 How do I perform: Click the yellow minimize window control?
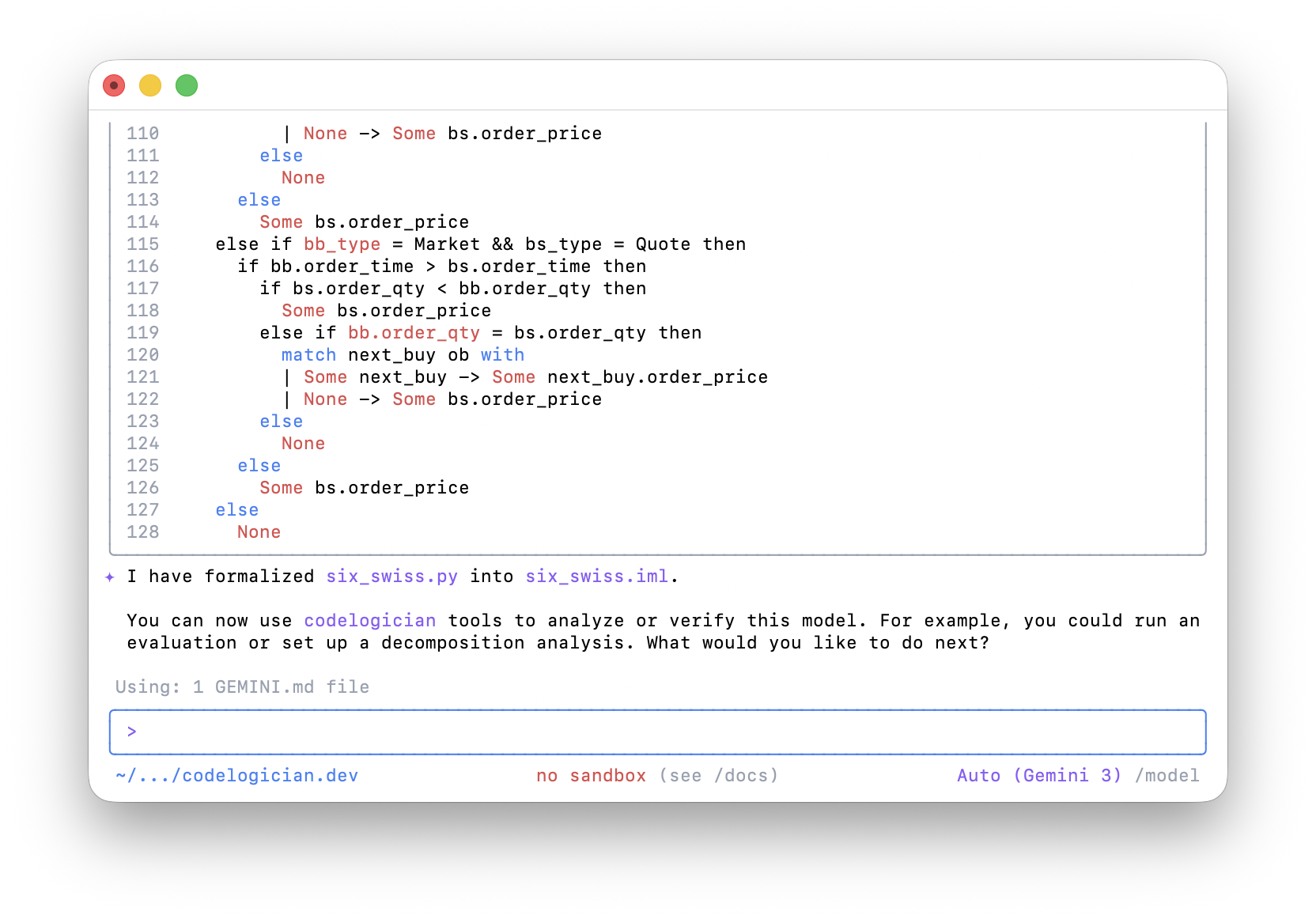point(149,85)
